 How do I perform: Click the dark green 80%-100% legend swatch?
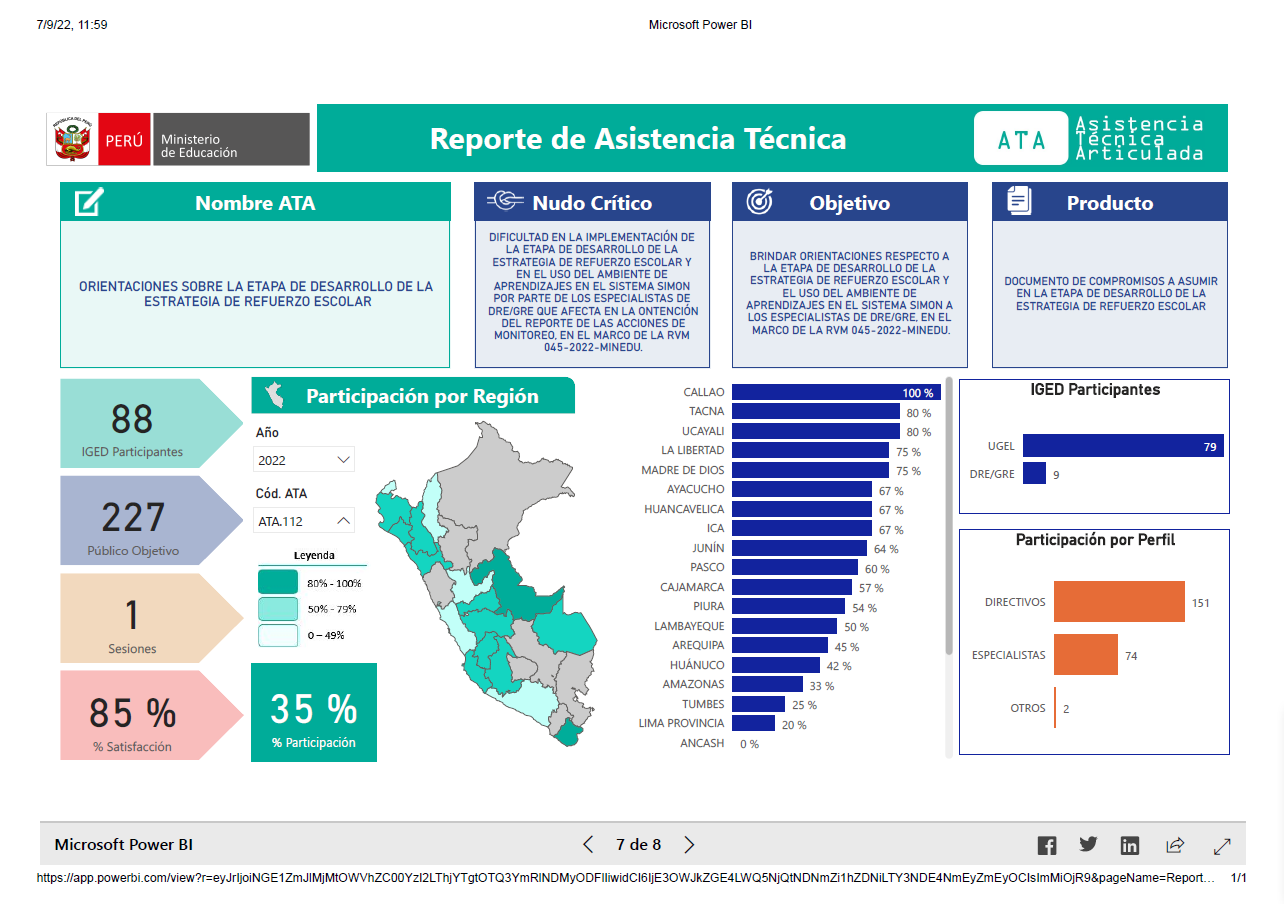(278, 582)
